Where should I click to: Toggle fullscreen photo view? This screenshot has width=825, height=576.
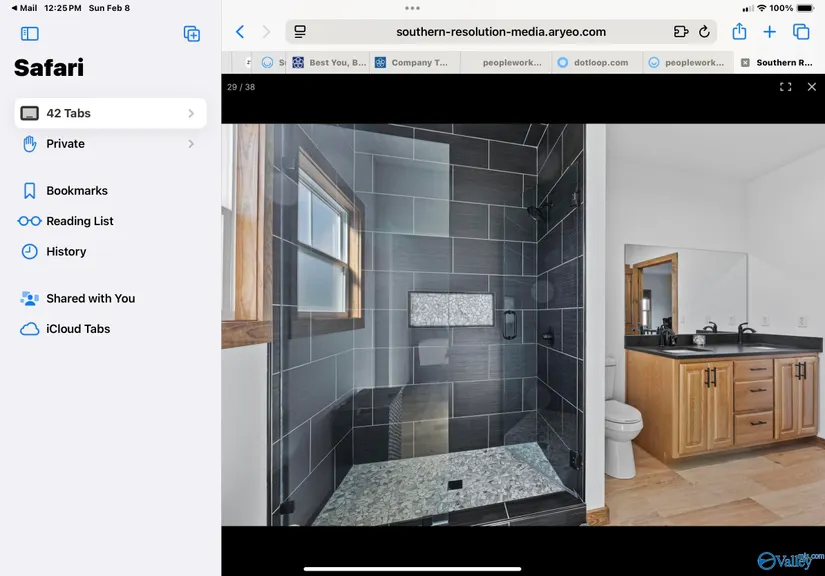pos(786,87)
